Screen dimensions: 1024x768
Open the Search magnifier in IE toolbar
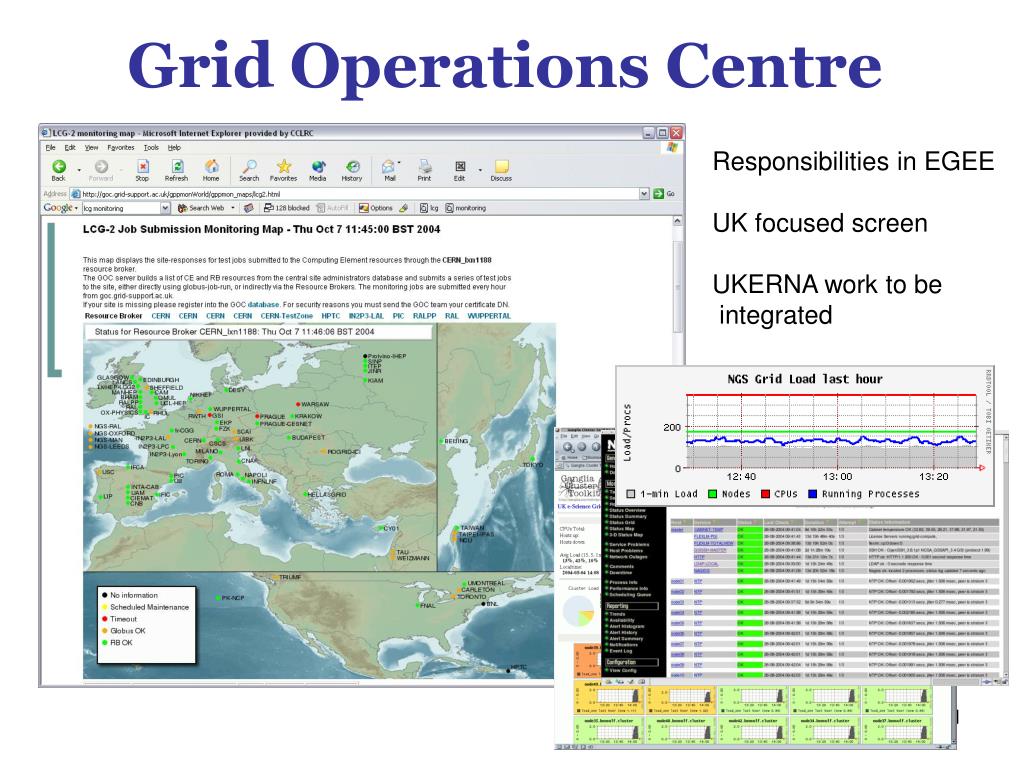point(249,167)
